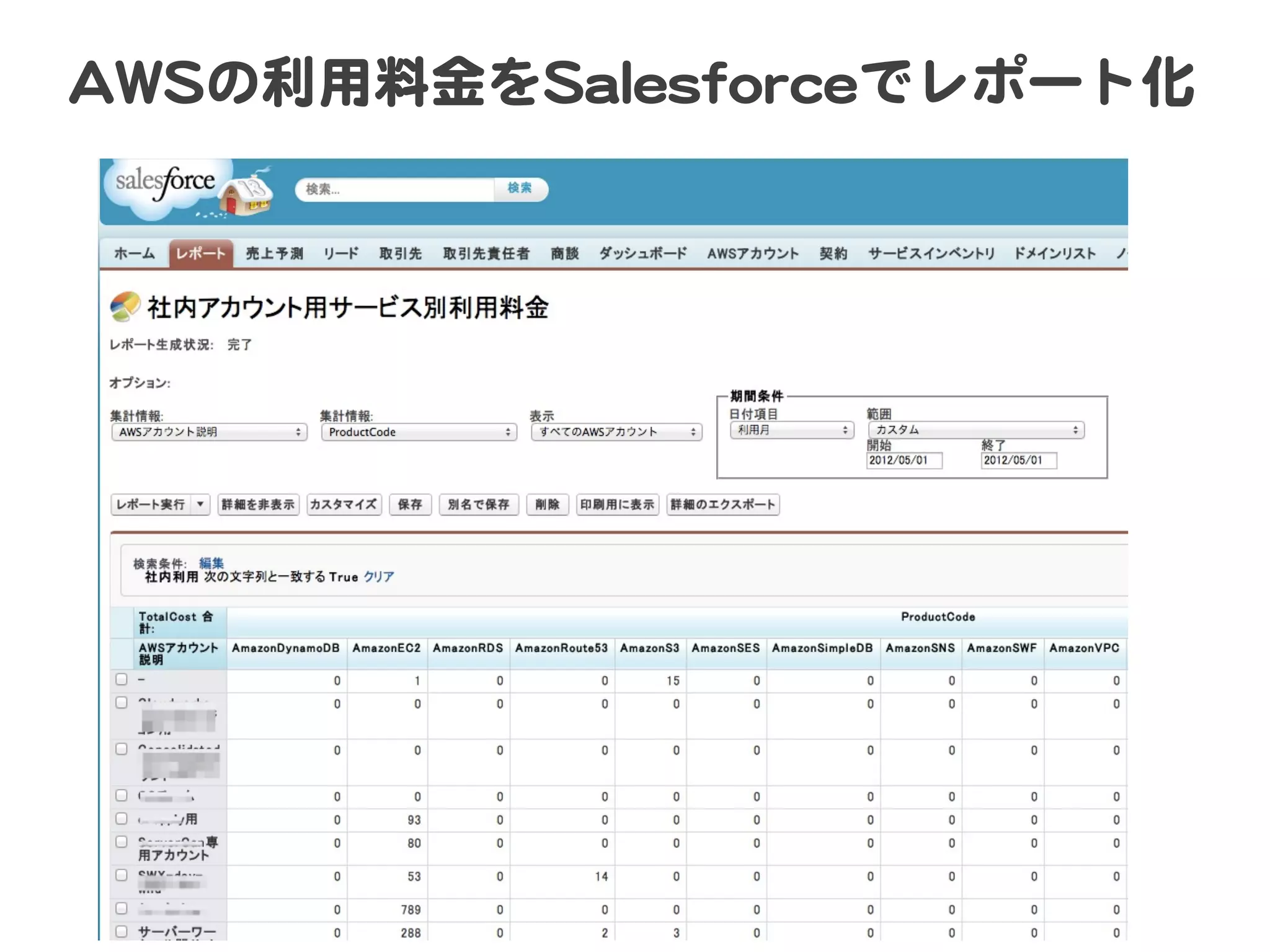Open the ドメインリスト tab
This screenshot has height=952, width=1270.
pos(1055,253)
